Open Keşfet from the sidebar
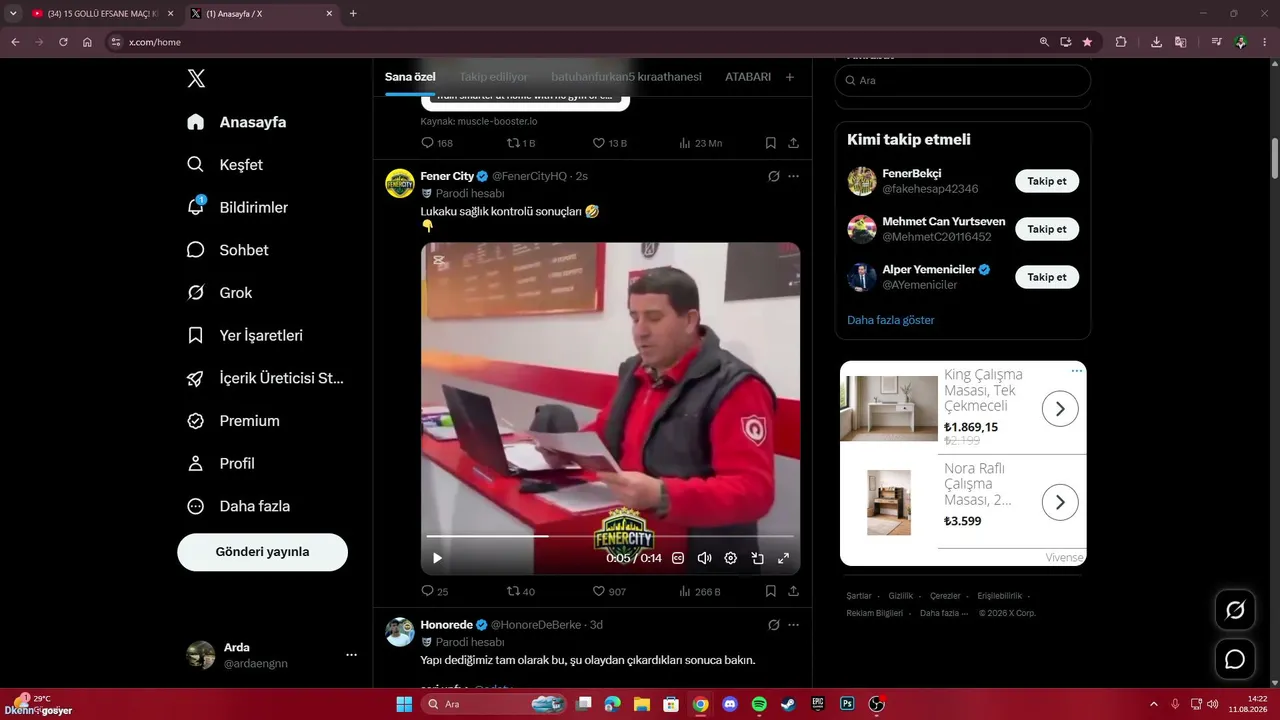 click(226, 165)
